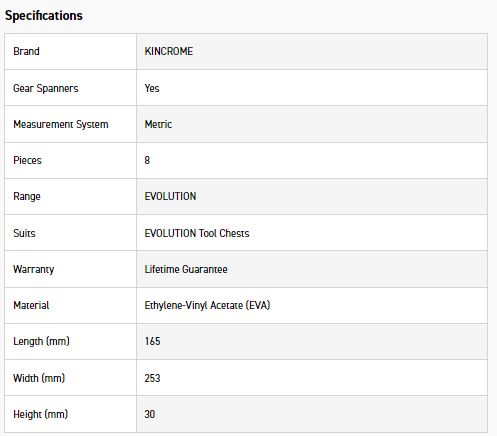Select the Measurement System label

pyautogui.click(x=61, y=124)
